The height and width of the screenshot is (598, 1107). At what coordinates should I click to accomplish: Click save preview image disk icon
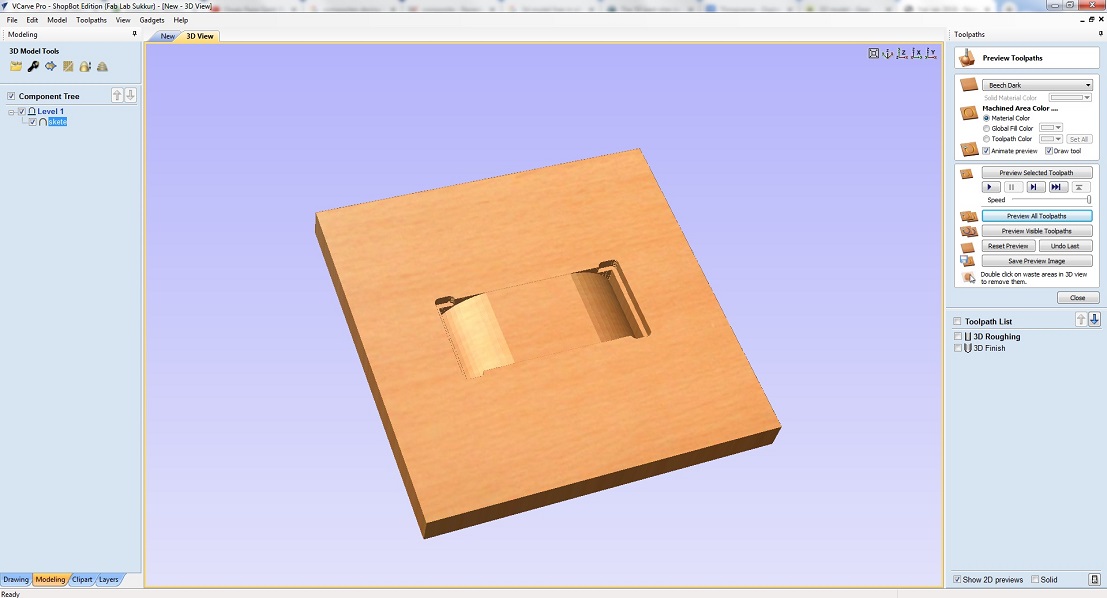tap(968, 261)
